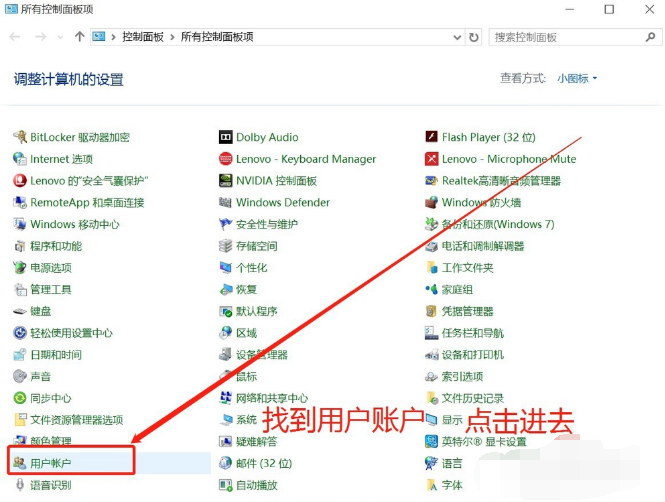
Task: Click the NVIDIA 控制面板 icon
Action: pyautogui.click(x=226, y=181)
